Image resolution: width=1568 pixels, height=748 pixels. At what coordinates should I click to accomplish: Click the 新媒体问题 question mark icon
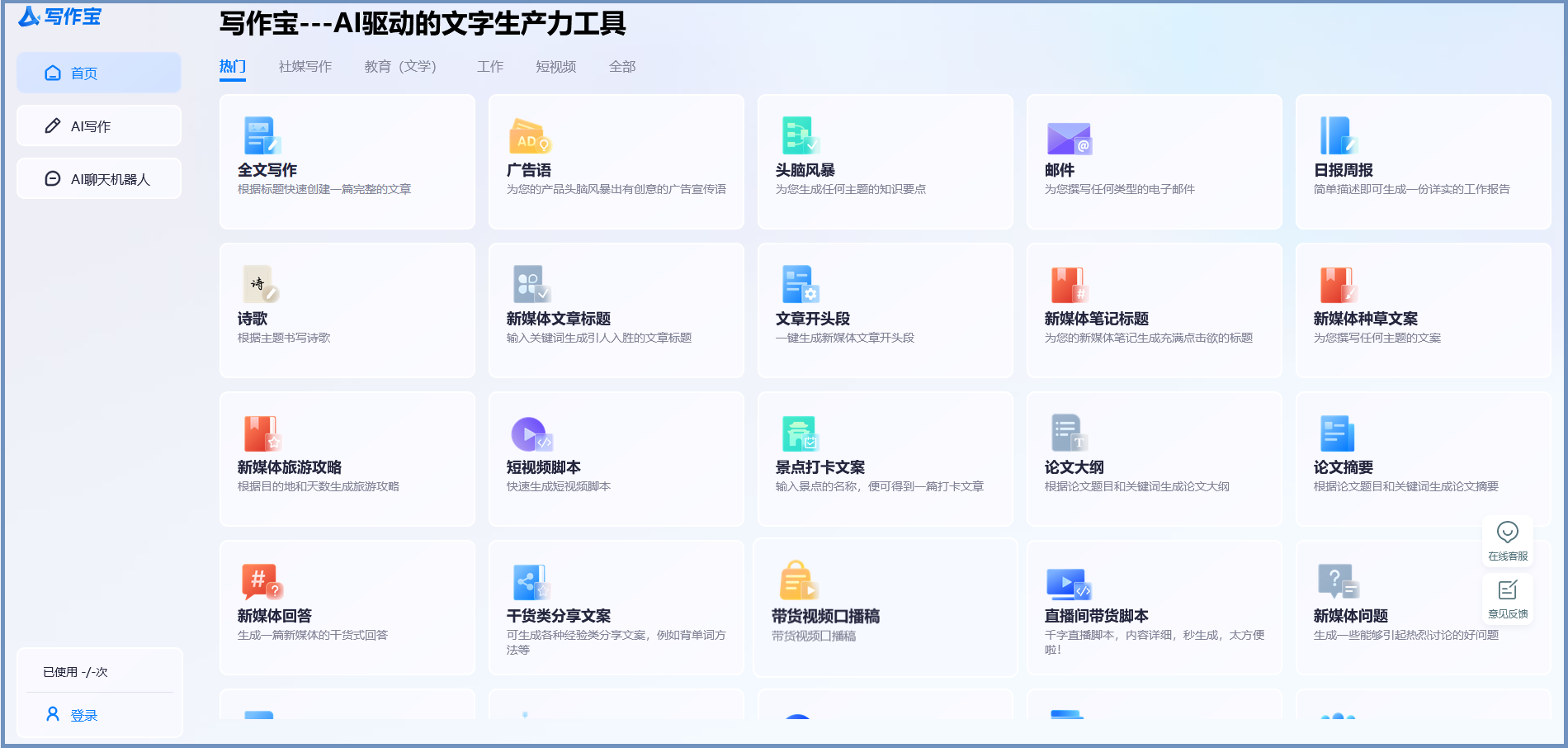click(1339, 581)
